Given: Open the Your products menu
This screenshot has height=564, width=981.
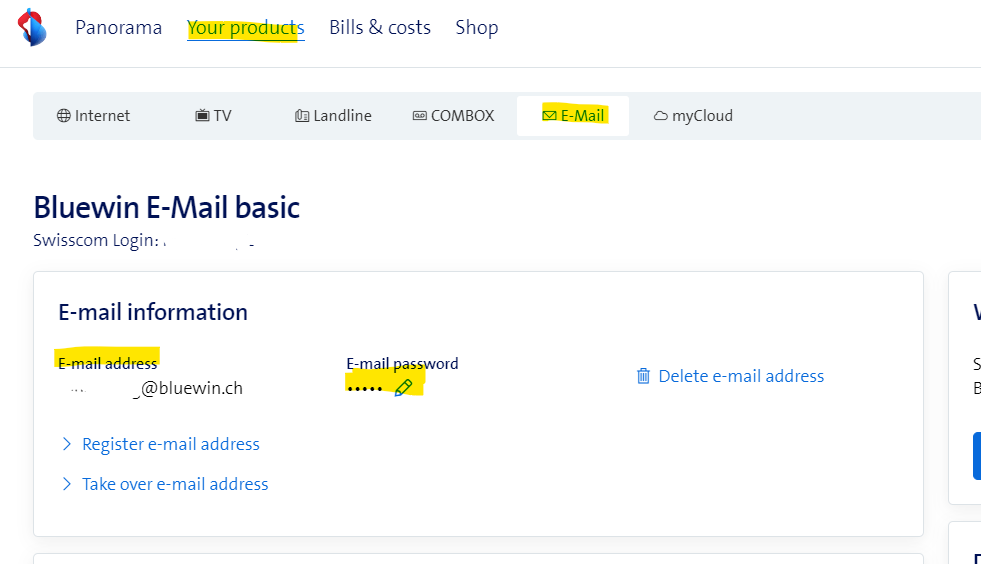Looking at the screenshot, I should [245, 27].
